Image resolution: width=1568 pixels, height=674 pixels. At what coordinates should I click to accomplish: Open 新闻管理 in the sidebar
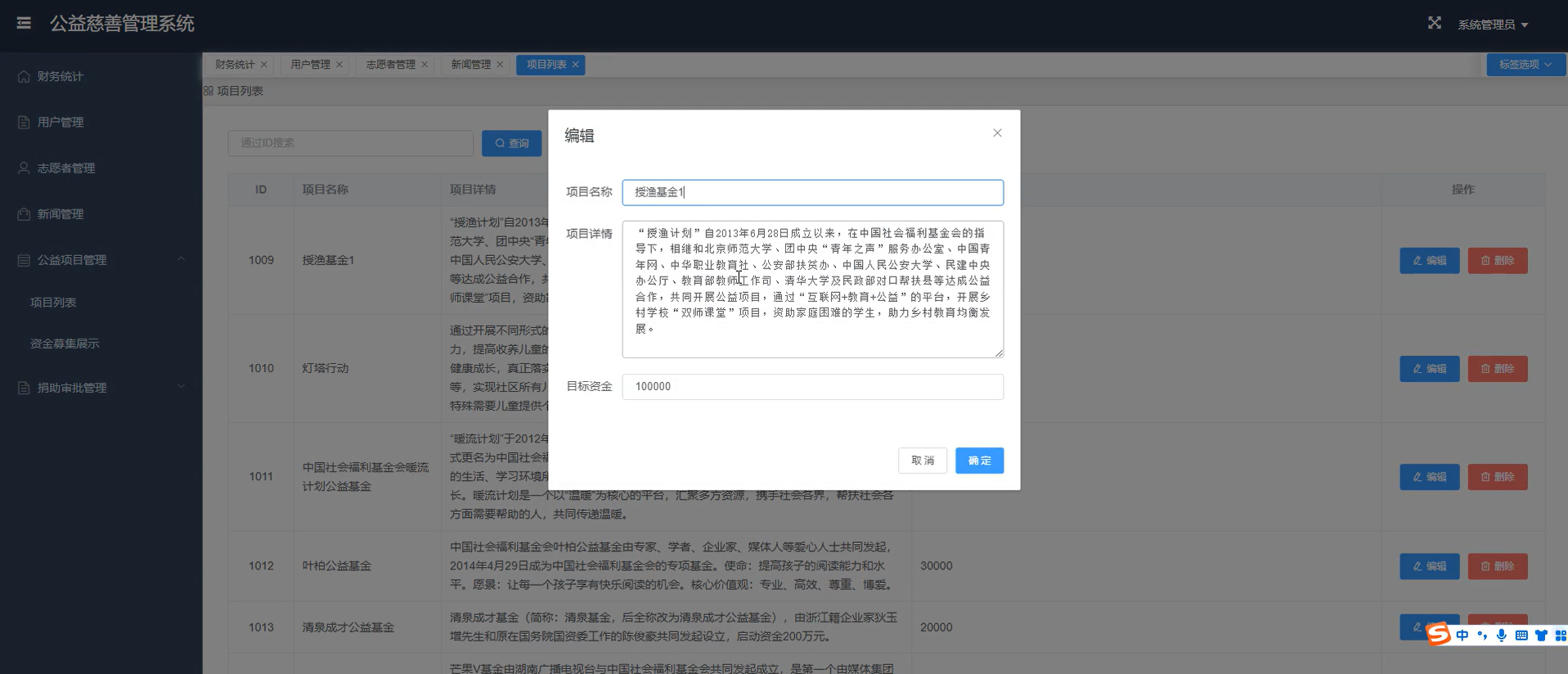(101, 213)
